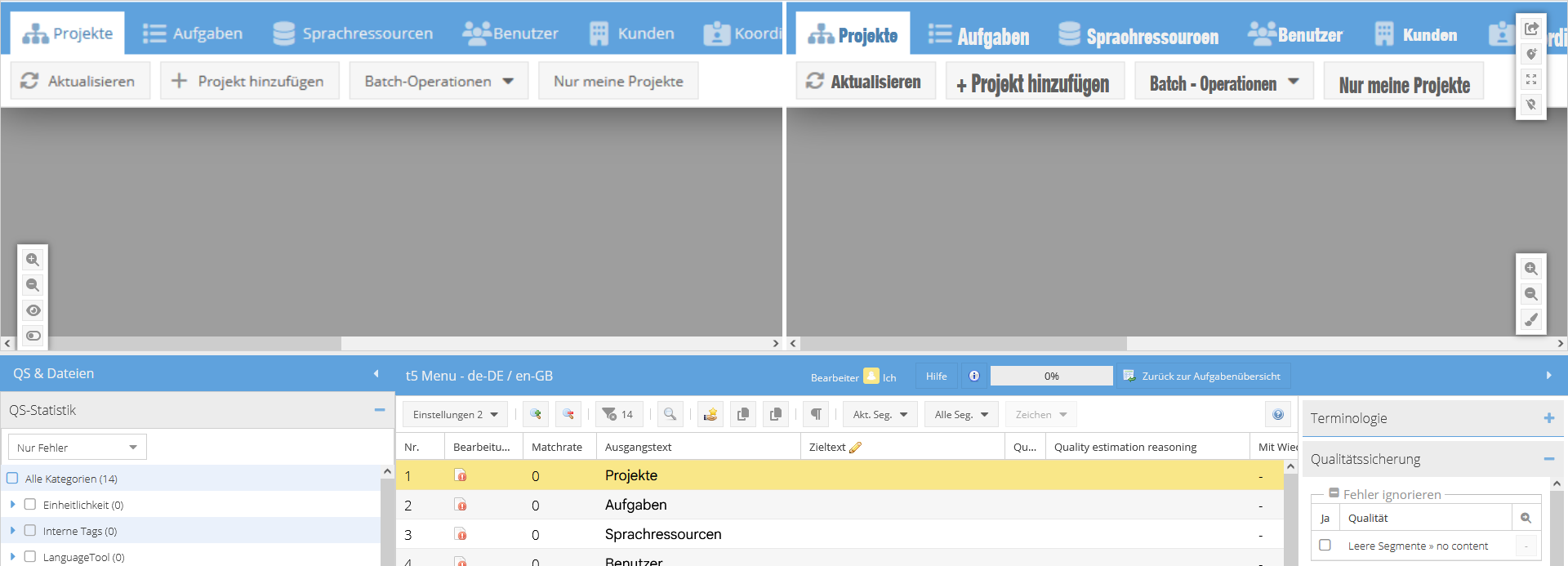This screenshot has width=1568, height=566.
Task: Click the magnifier search icon in segment toolbar
Action: tap(670, 414)
